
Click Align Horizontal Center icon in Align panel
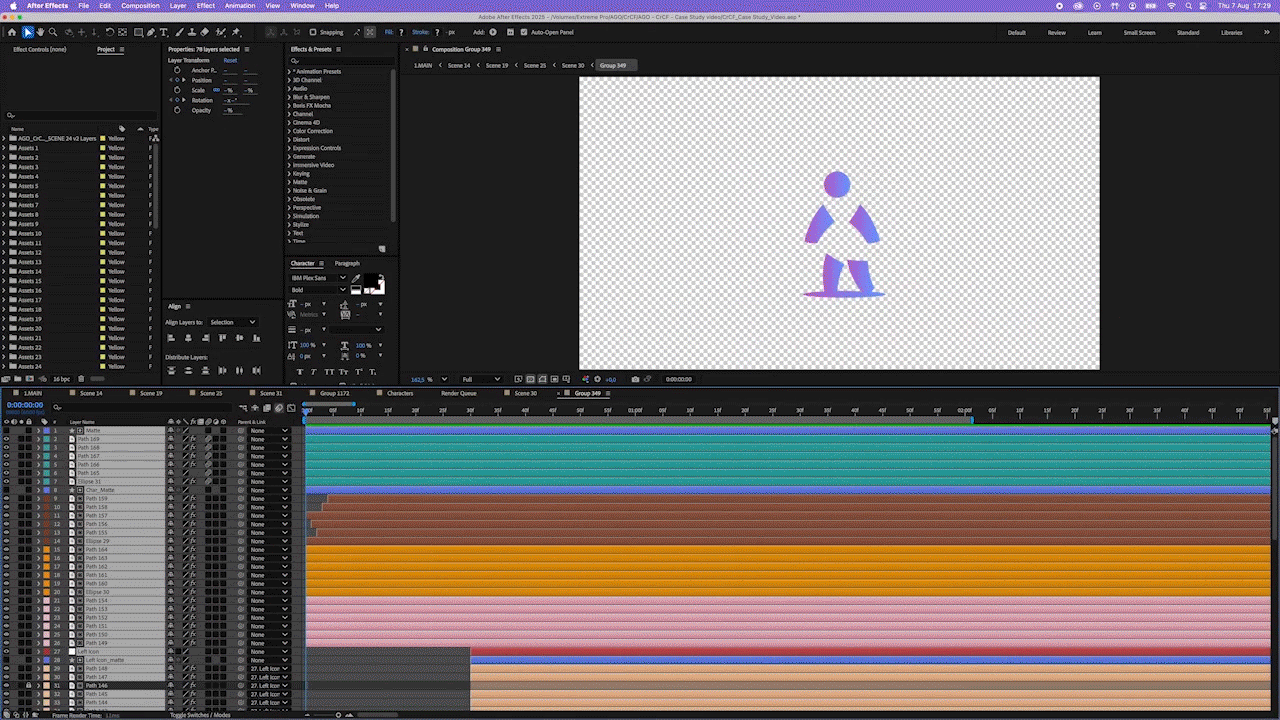[x=189, y=338]
